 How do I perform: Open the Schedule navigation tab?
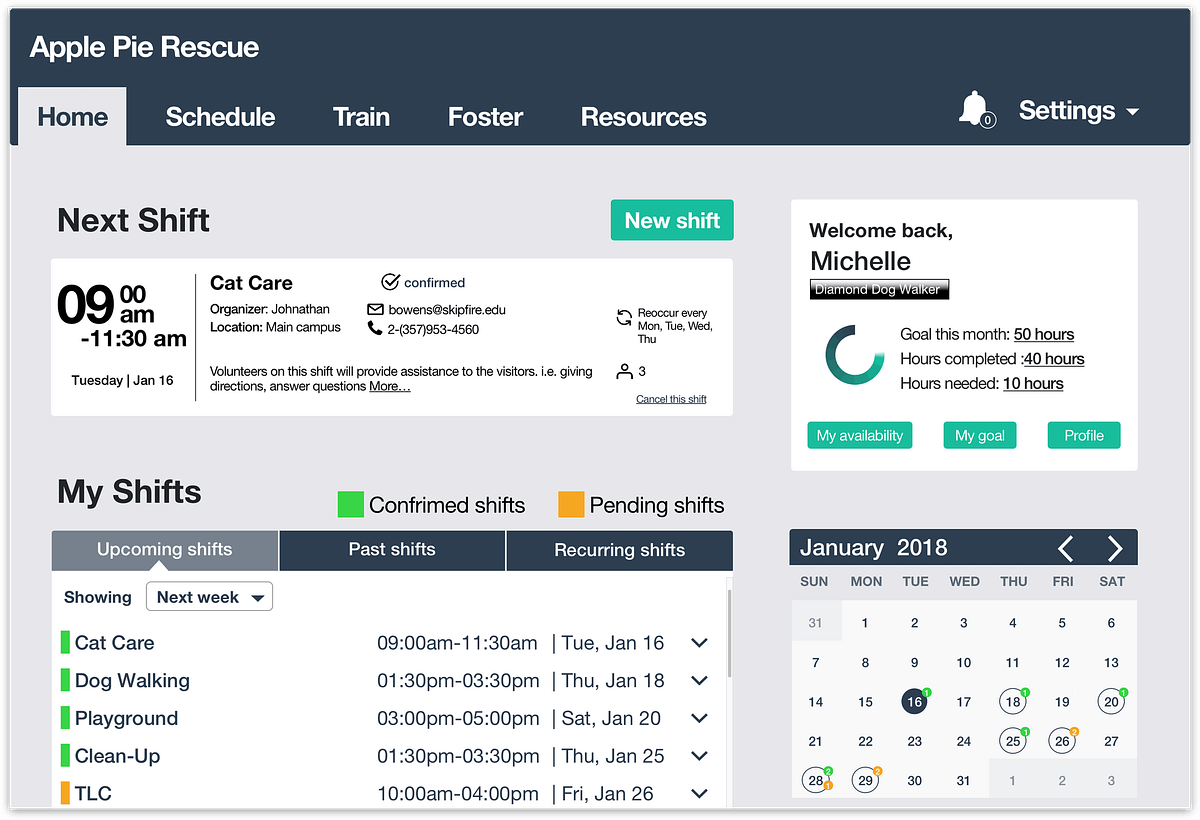point(220,117)
